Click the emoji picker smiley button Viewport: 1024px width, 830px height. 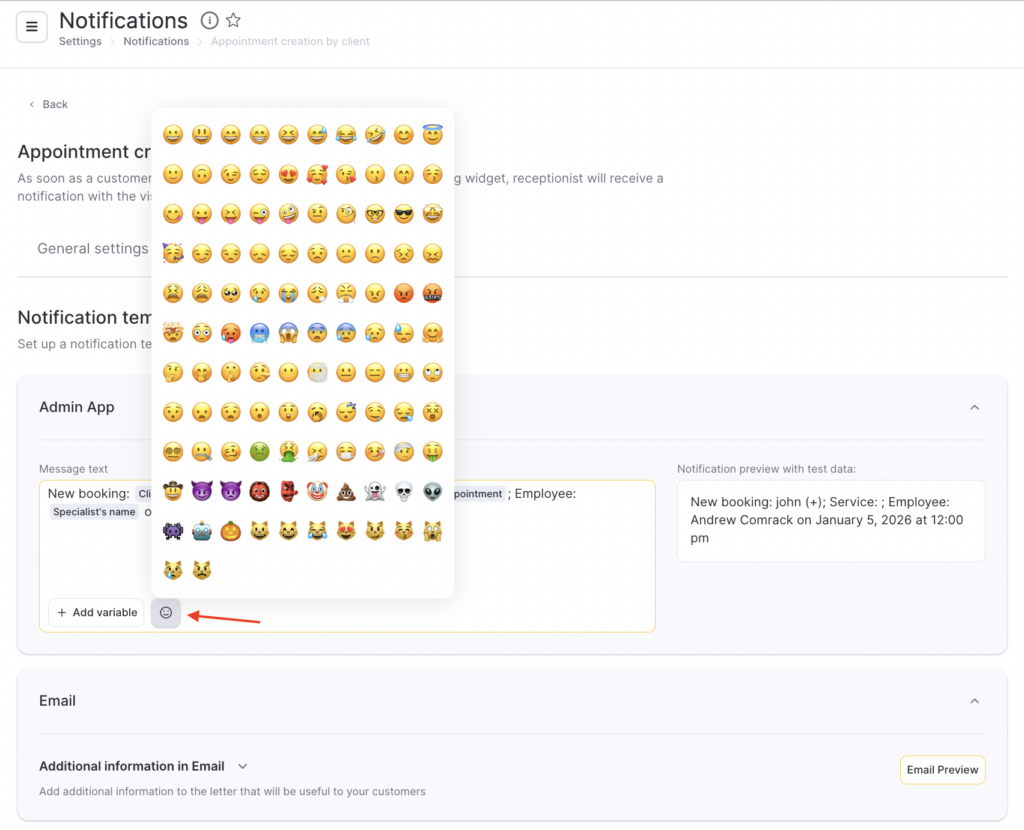point(166,612)
